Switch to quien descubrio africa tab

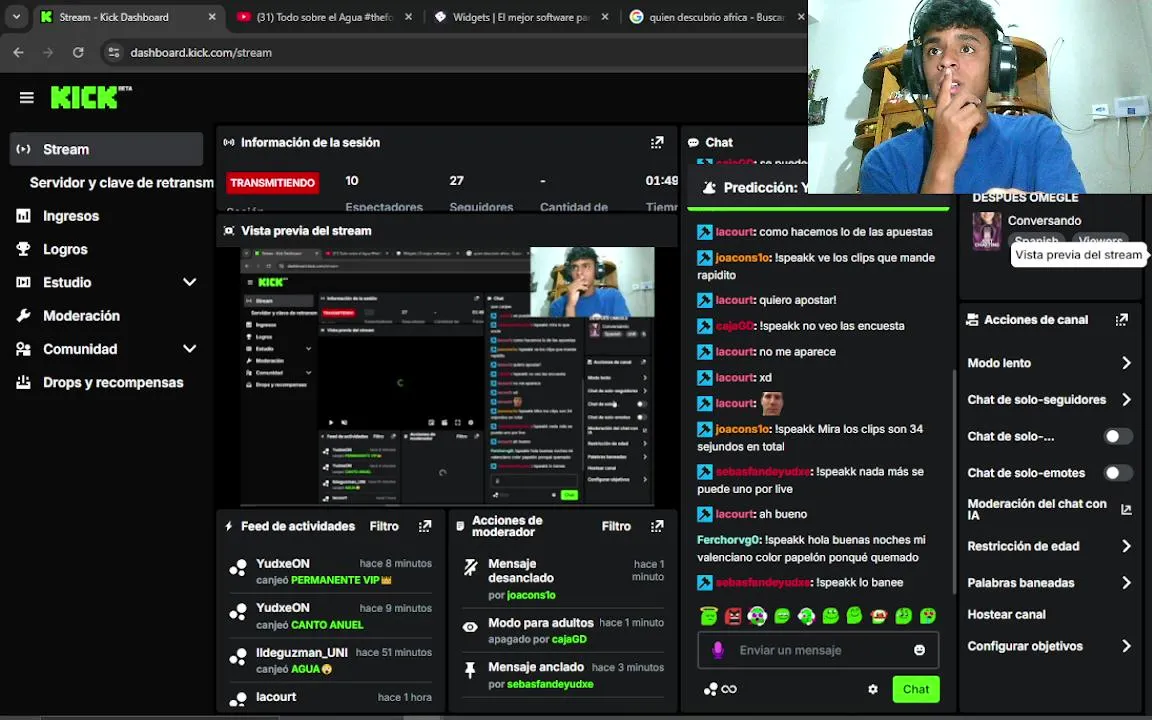[716, 17]
